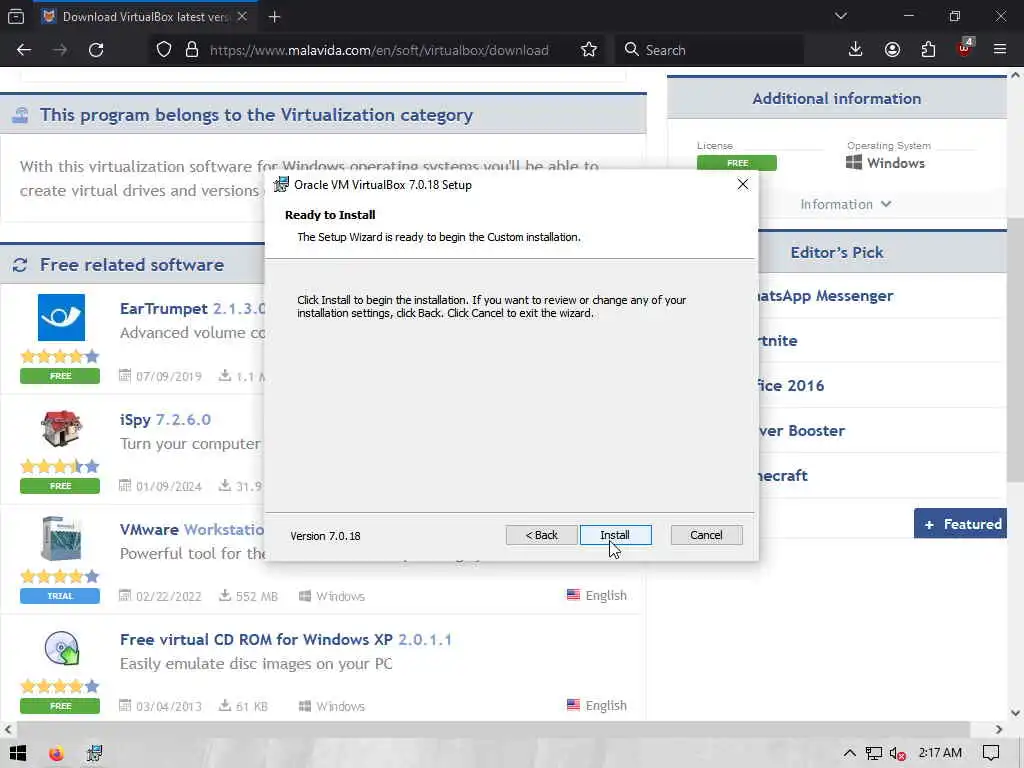Open the Fortnite Editor's Pick entry
This screenshot has height=768, width=1024.
pos(778,341)
